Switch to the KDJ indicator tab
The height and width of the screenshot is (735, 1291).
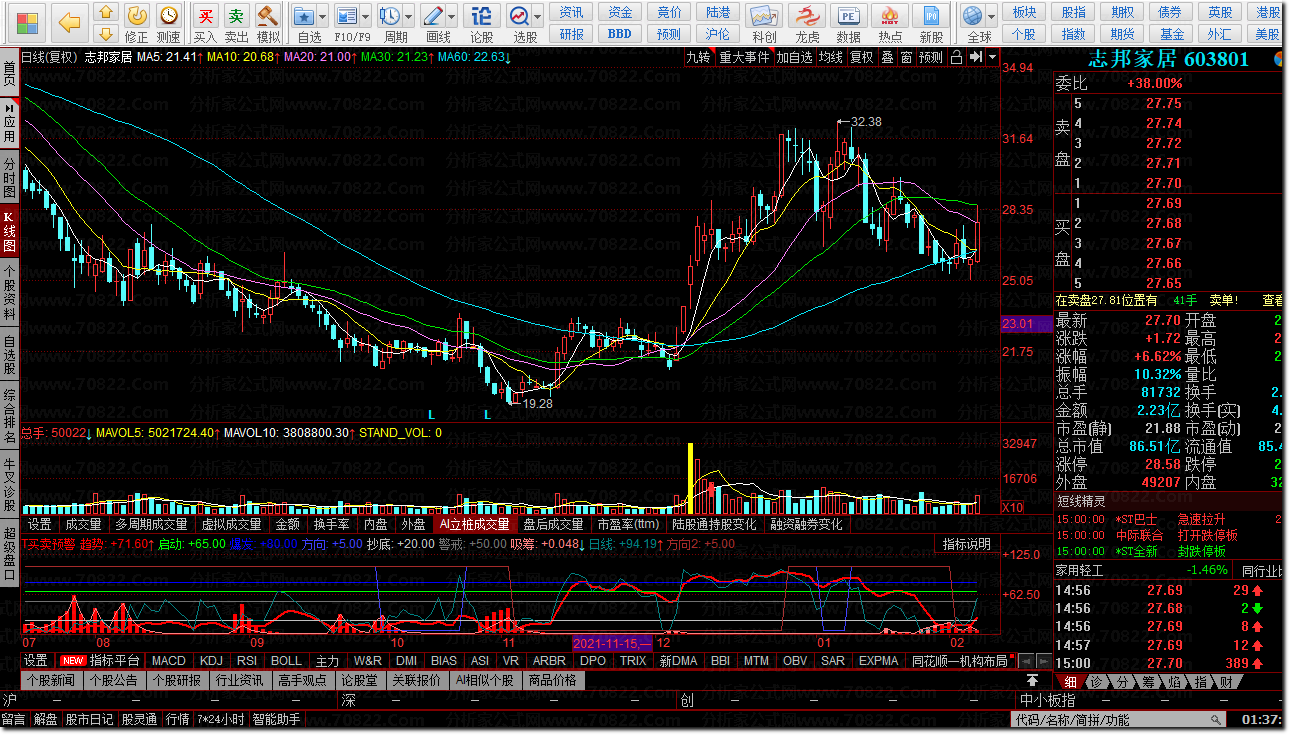(x=211, y=661)
